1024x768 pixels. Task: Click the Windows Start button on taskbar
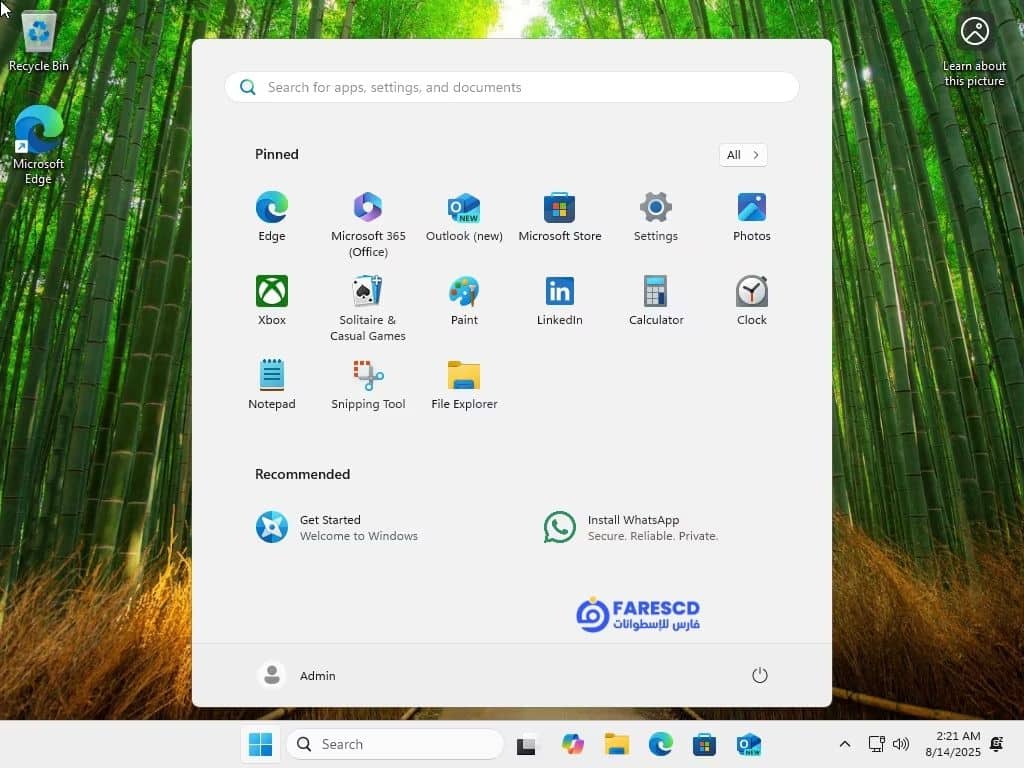pos(261,744)
